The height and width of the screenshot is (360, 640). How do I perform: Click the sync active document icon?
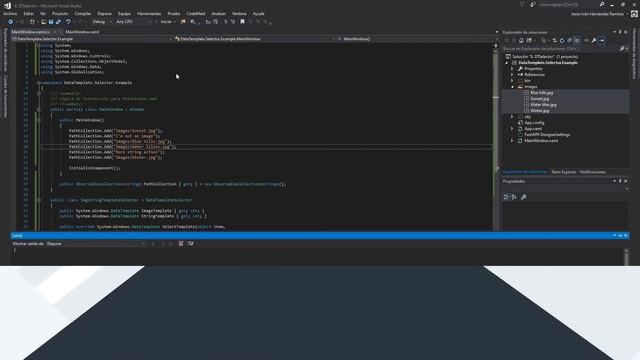pos(555,40)
